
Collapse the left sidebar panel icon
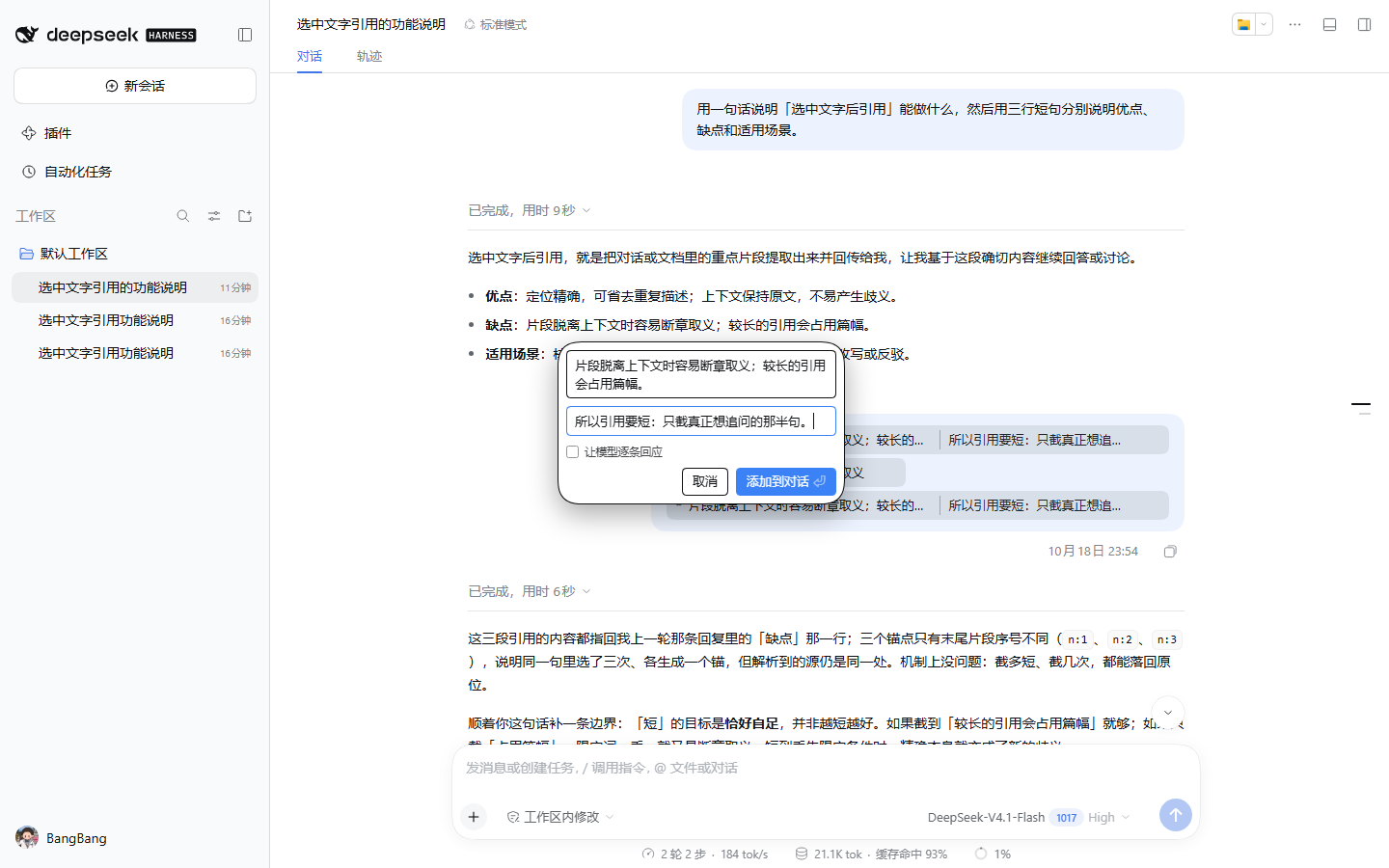[x=245, y=35]
